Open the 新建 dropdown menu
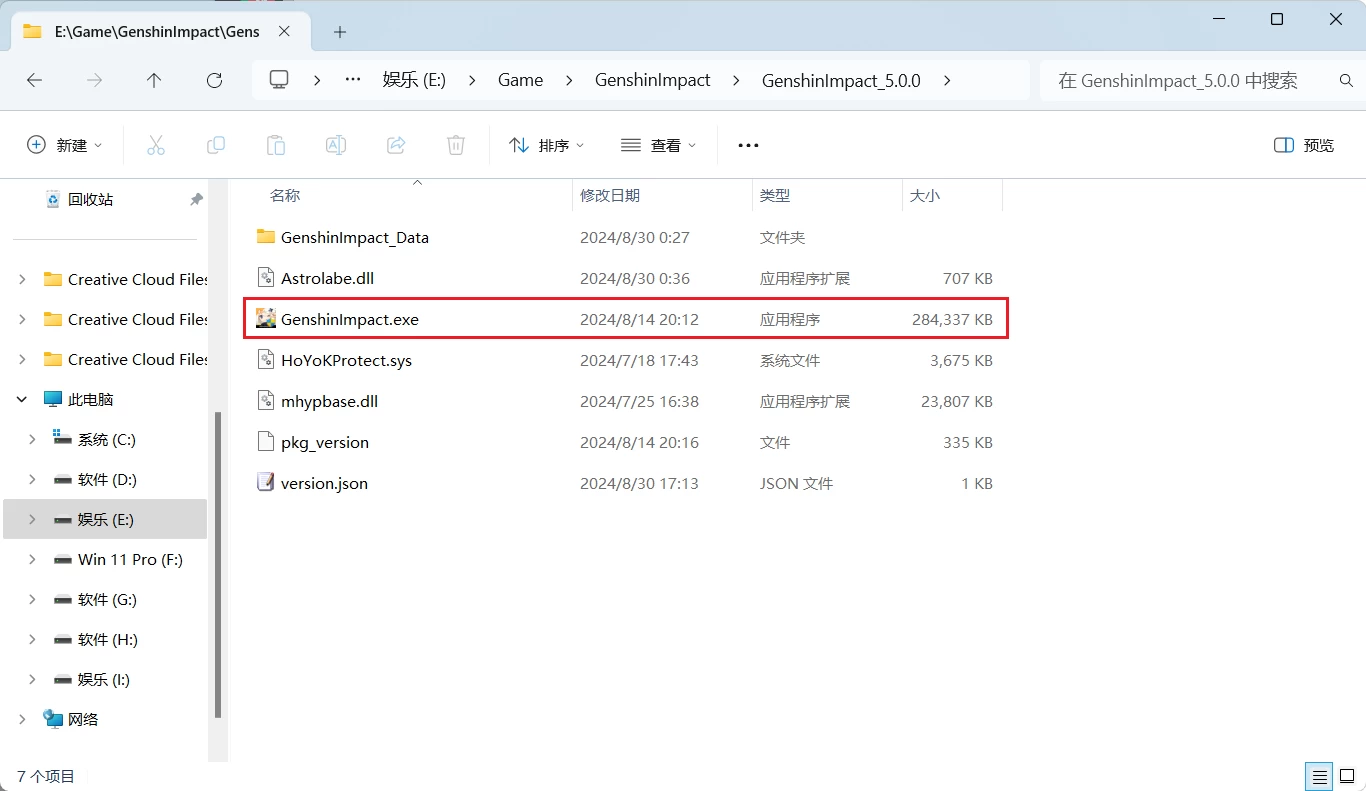The height and width of the screenshot is (791, 1366). pyautogui.click(x=65, y=145)
